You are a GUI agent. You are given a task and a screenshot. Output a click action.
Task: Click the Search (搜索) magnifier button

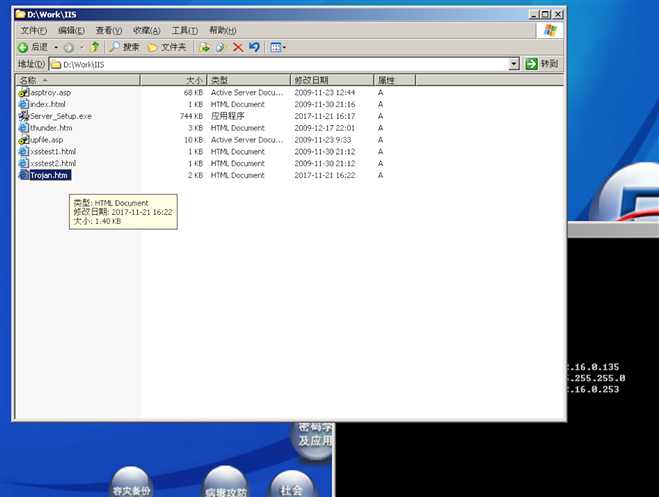point(124,47)
